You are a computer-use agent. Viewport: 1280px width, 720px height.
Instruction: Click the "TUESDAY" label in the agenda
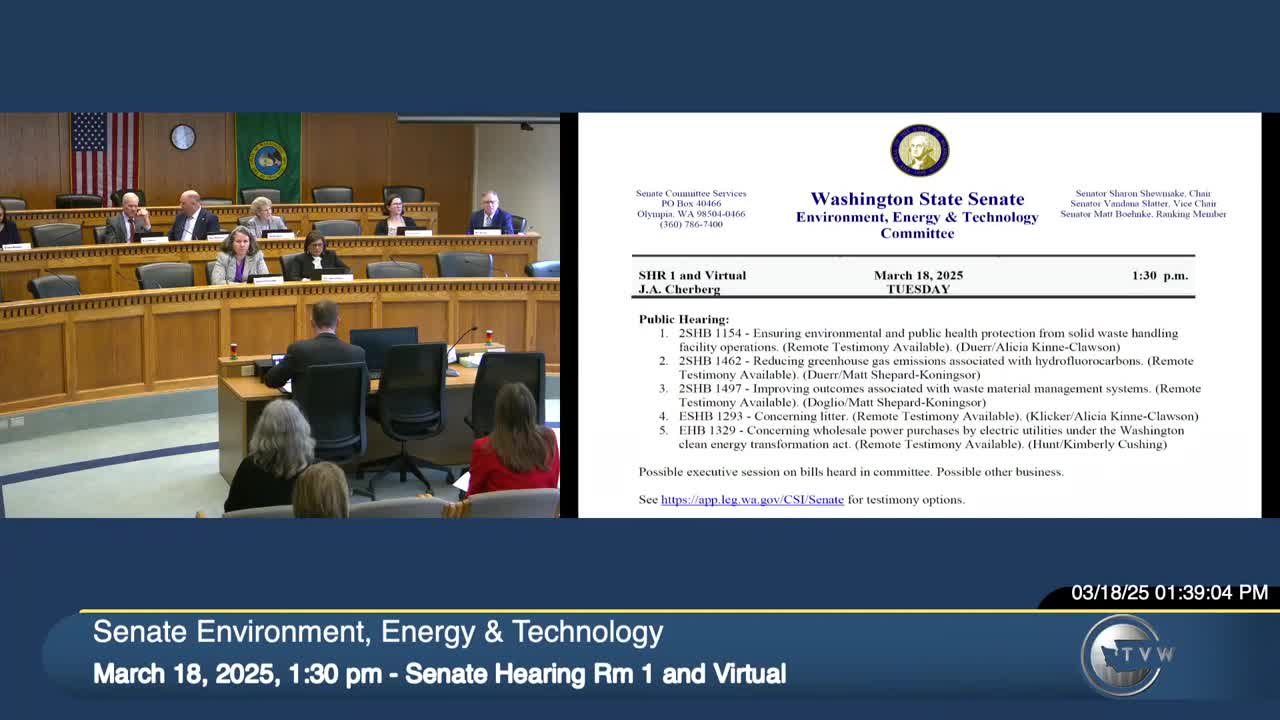pyautogui.click(x=918, y=289)
